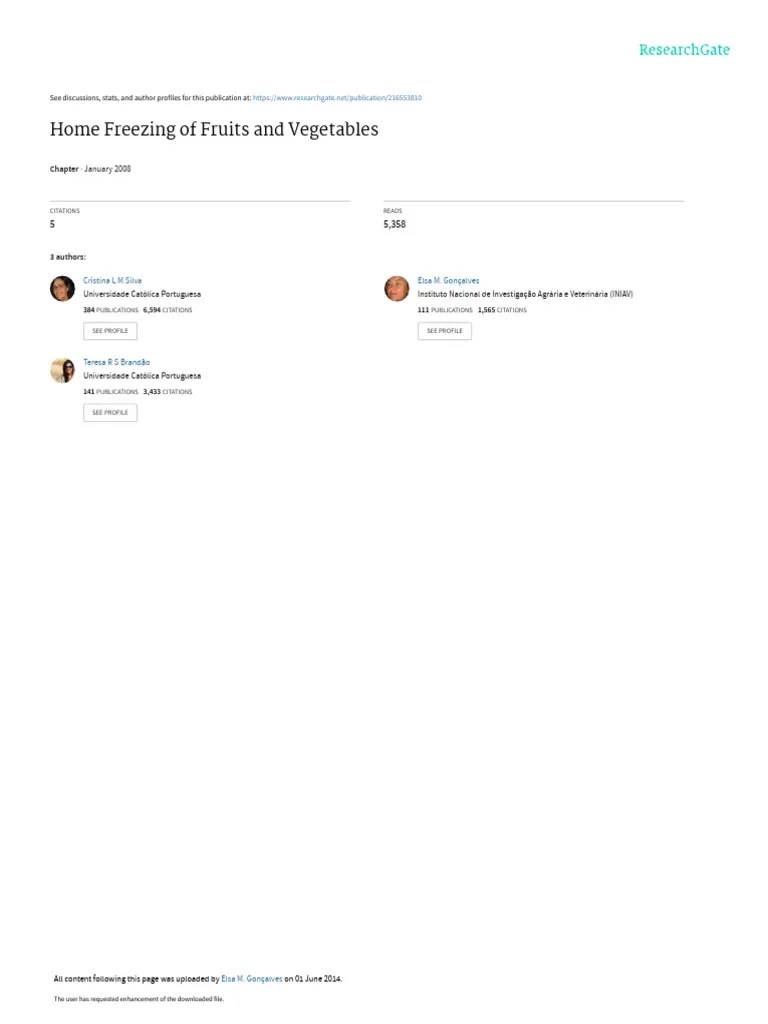Viewport: 768px width, 1024px height.
Task: Click SEE PROFILE under Teresa R S Brandão
Action: tap(110, 413)
